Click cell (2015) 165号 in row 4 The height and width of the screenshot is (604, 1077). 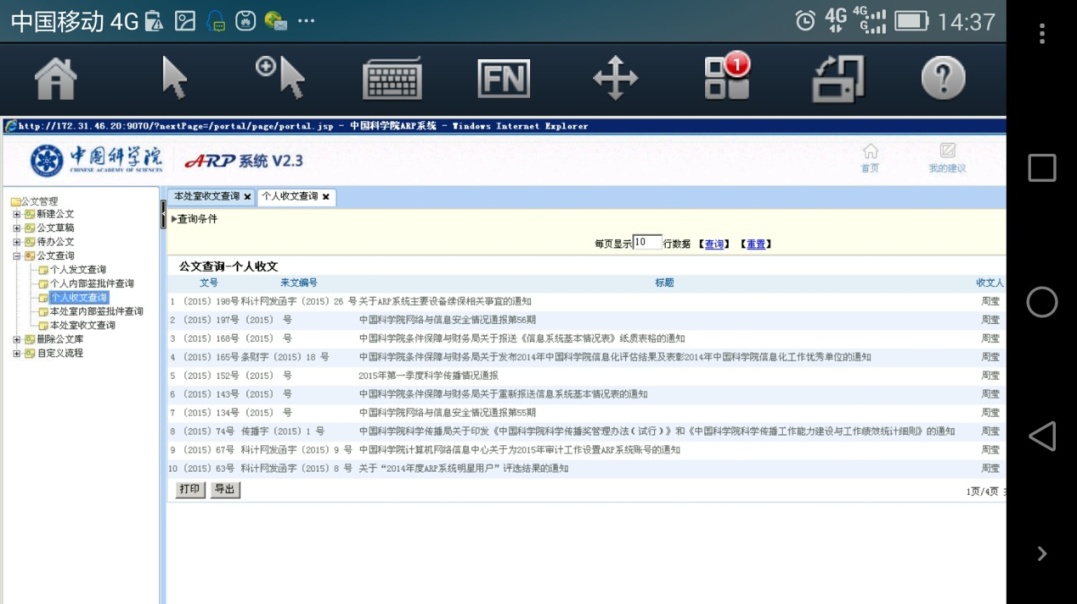tap(209, 357)
